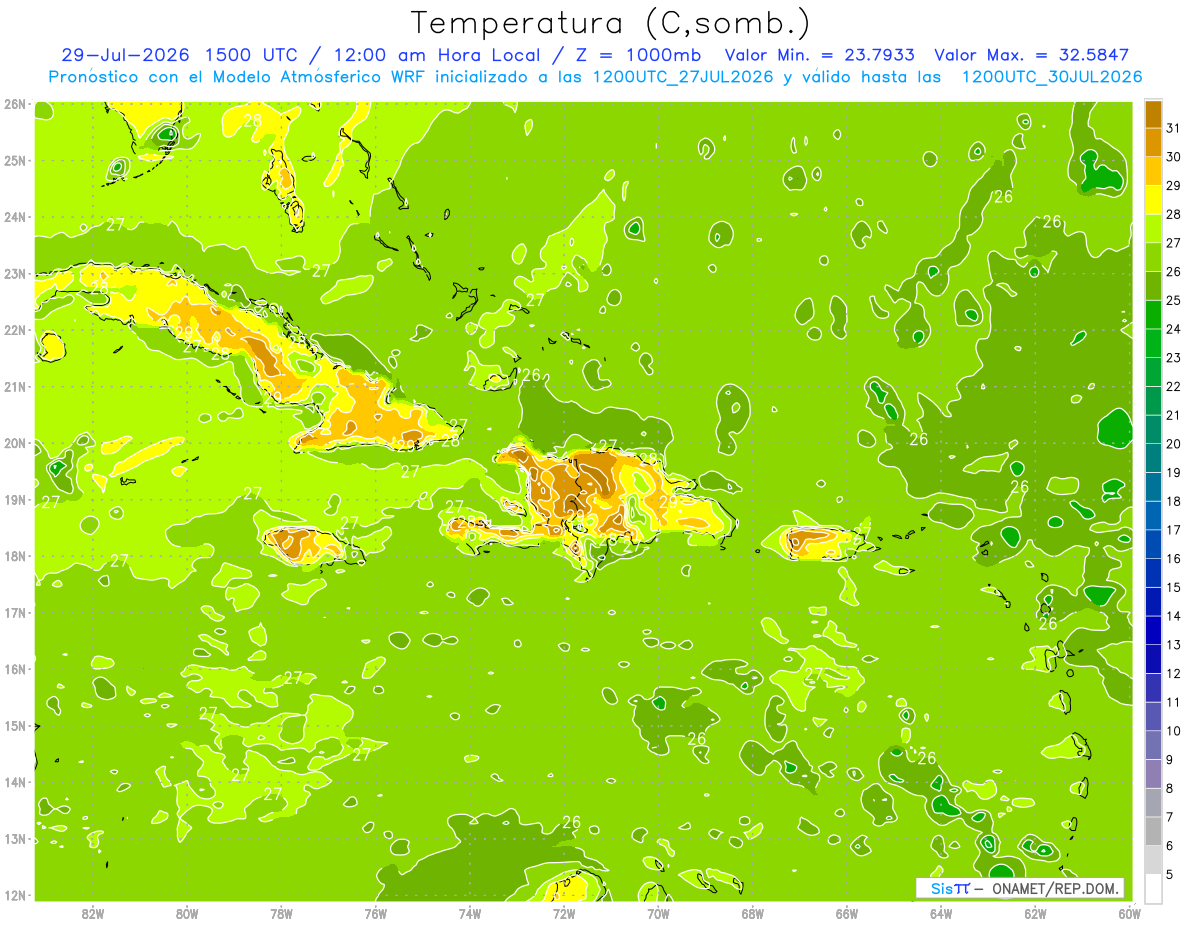Image resolution: width=1200 pixels, height=927 pixels.
Task: Pick the colorbar segment between 26 and 27
Action: [x=1153, y=257]
